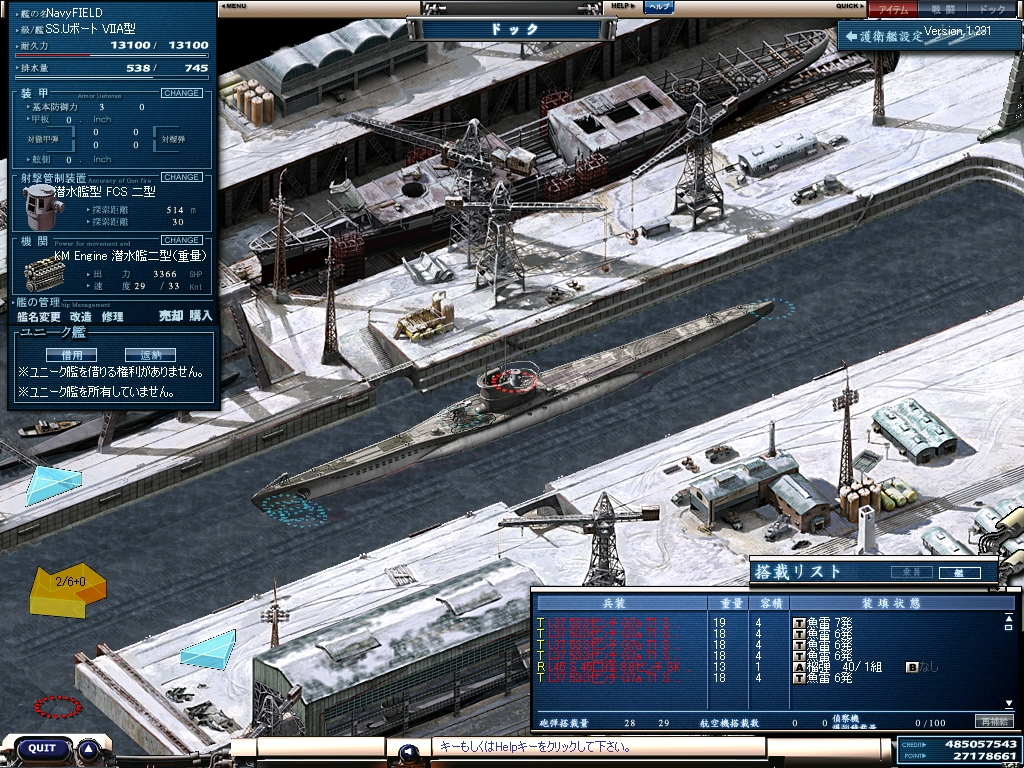Click 艦名変更 to rename ship
This screenshot has height=768, width=1024.
point(39,317)
